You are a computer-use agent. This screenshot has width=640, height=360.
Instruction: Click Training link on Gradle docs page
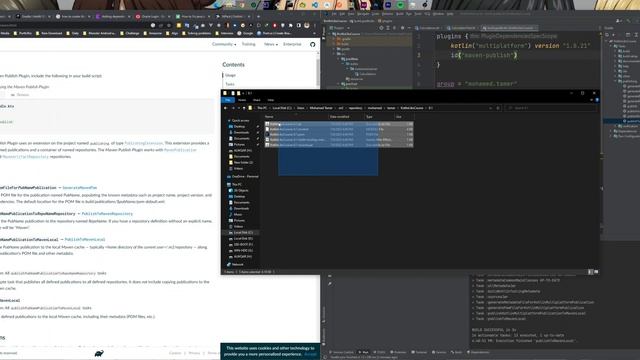tap(249, 44)
